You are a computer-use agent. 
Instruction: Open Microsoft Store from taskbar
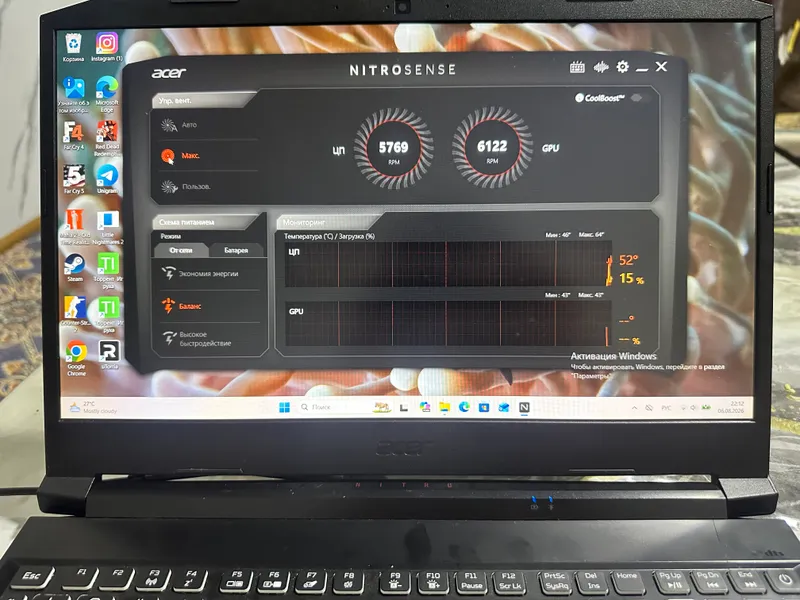(484, 407)
